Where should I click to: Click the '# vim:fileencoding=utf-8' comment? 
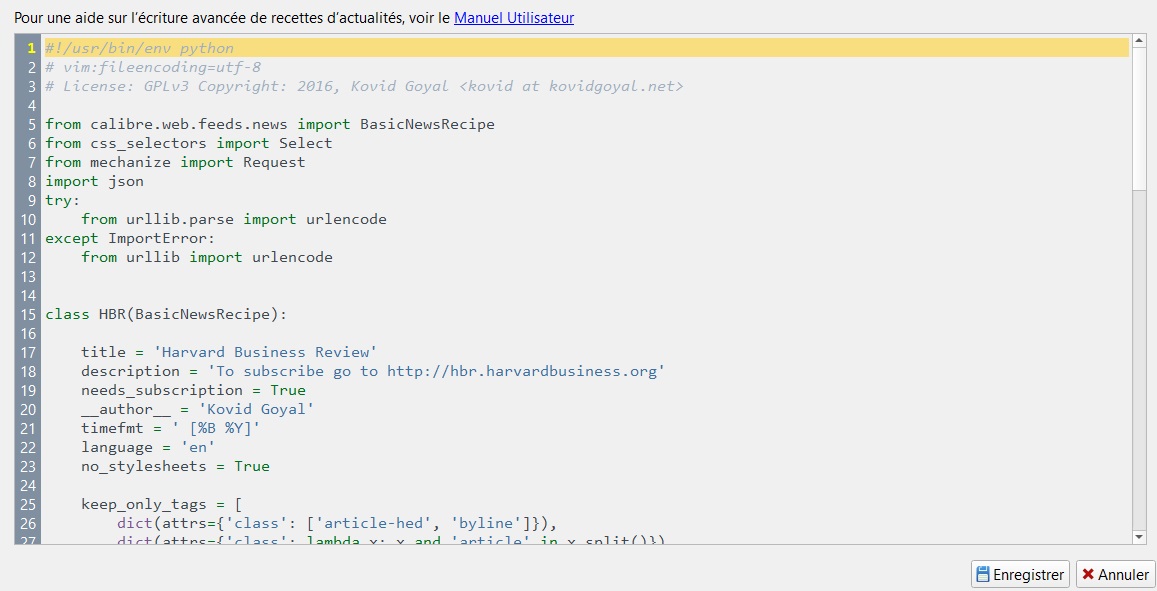pos(153,67)
